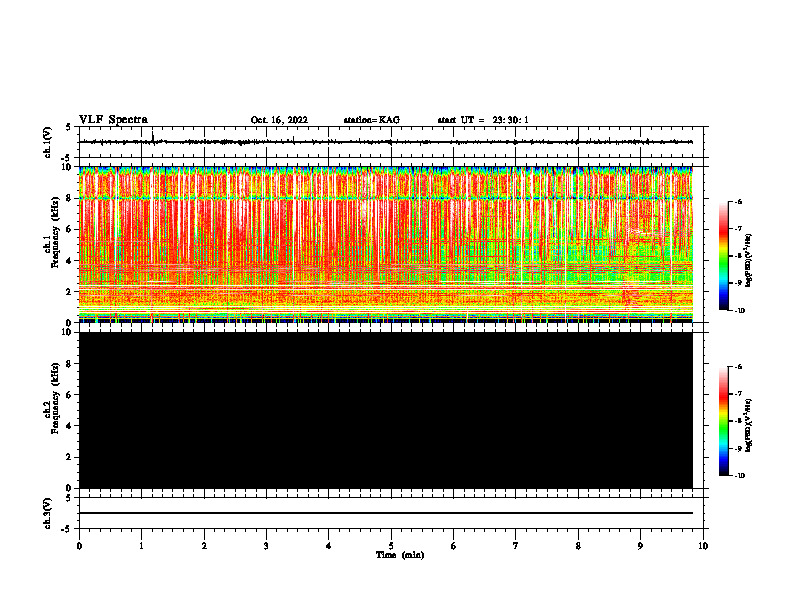Click time-axis tick label '8' at bottom
Screen dimensions: 792x612
click(578, 546)
